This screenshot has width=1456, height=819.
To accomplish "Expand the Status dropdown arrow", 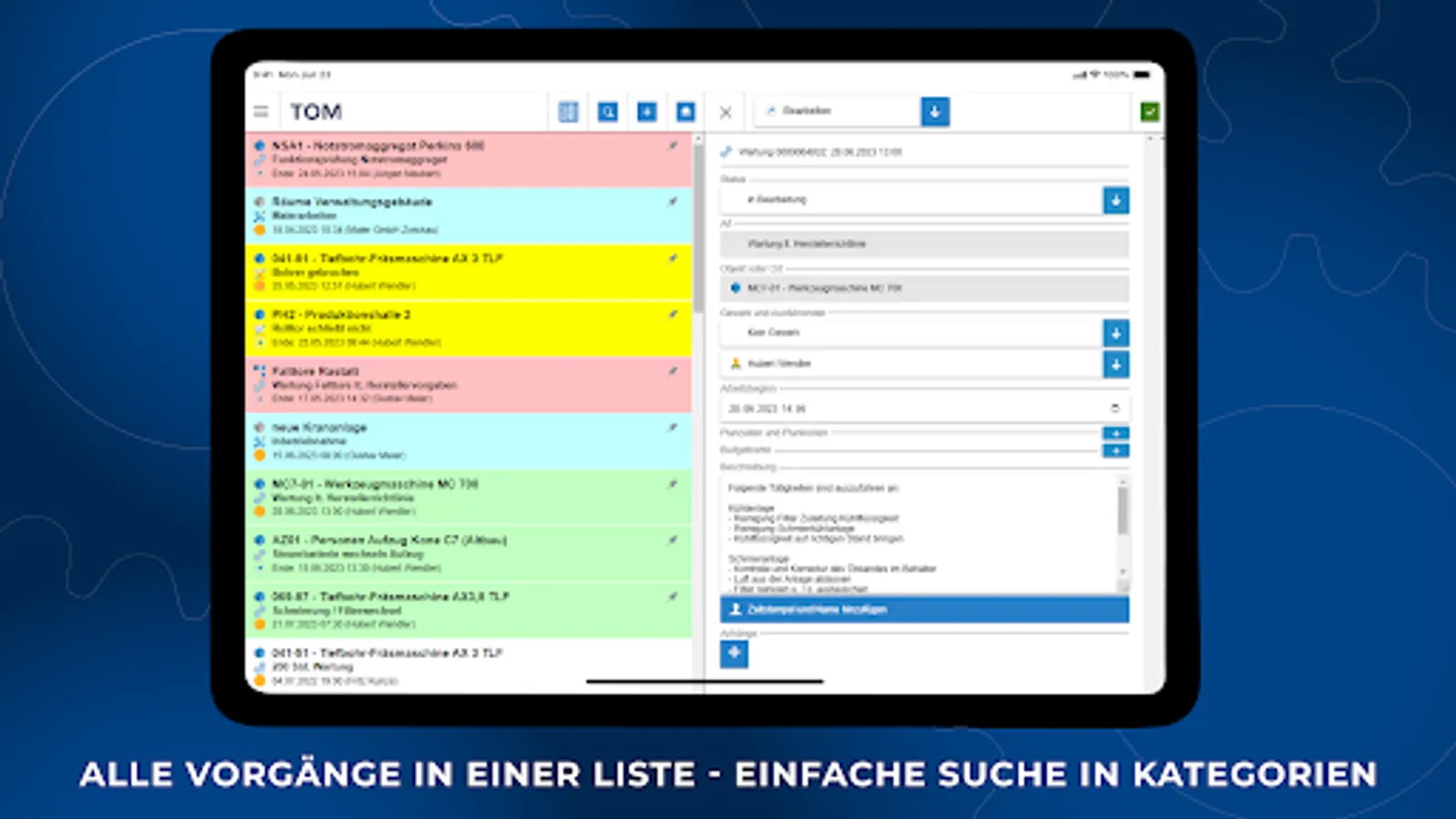I will [1116, 199].
